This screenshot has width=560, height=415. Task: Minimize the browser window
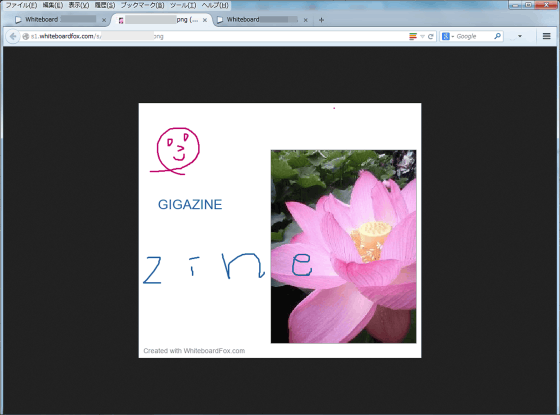[x=516, y=5]
